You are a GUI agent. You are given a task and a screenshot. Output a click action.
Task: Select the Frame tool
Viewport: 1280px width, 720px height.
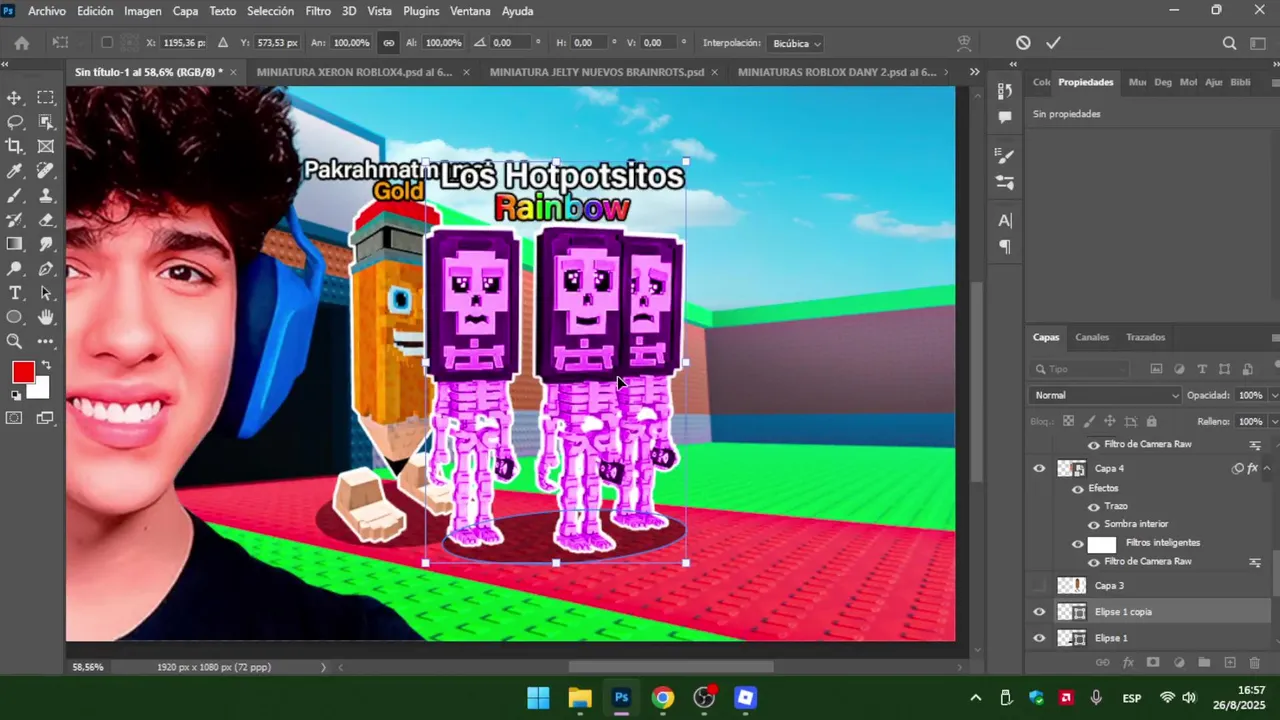(46, 147)
